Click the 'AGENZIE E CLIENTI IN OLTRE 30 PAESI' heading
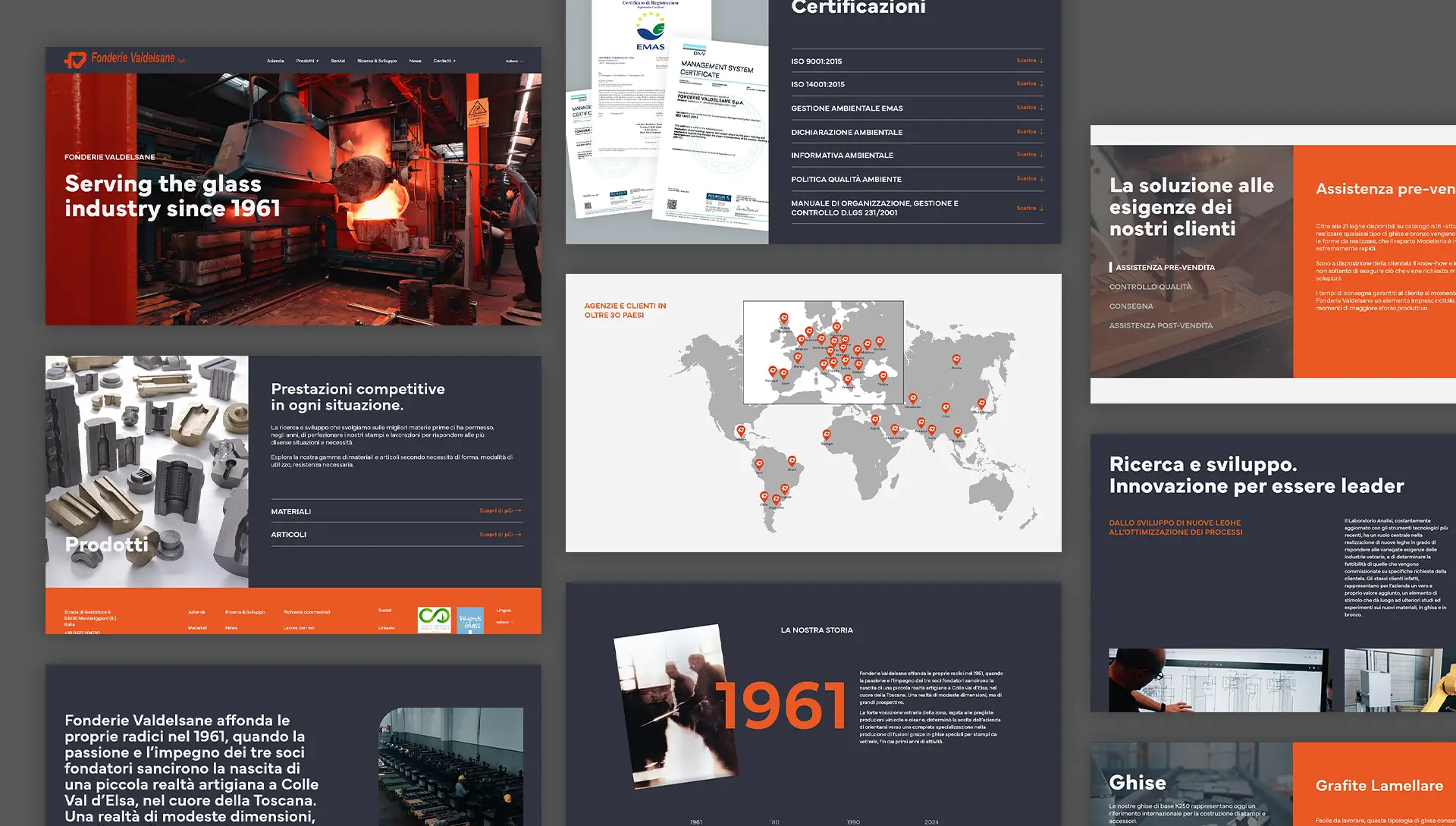 pyautogui.click(x=625, y=310)
